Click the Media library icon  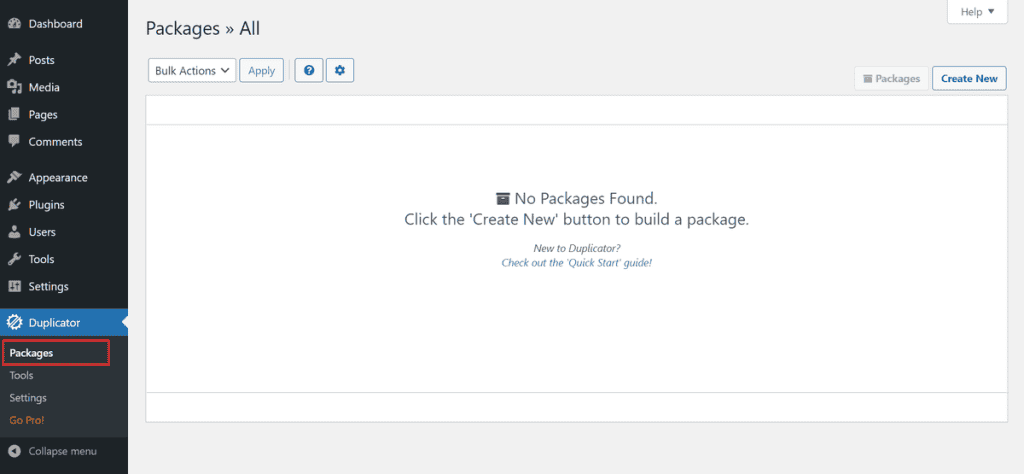[x=14, y=87]
